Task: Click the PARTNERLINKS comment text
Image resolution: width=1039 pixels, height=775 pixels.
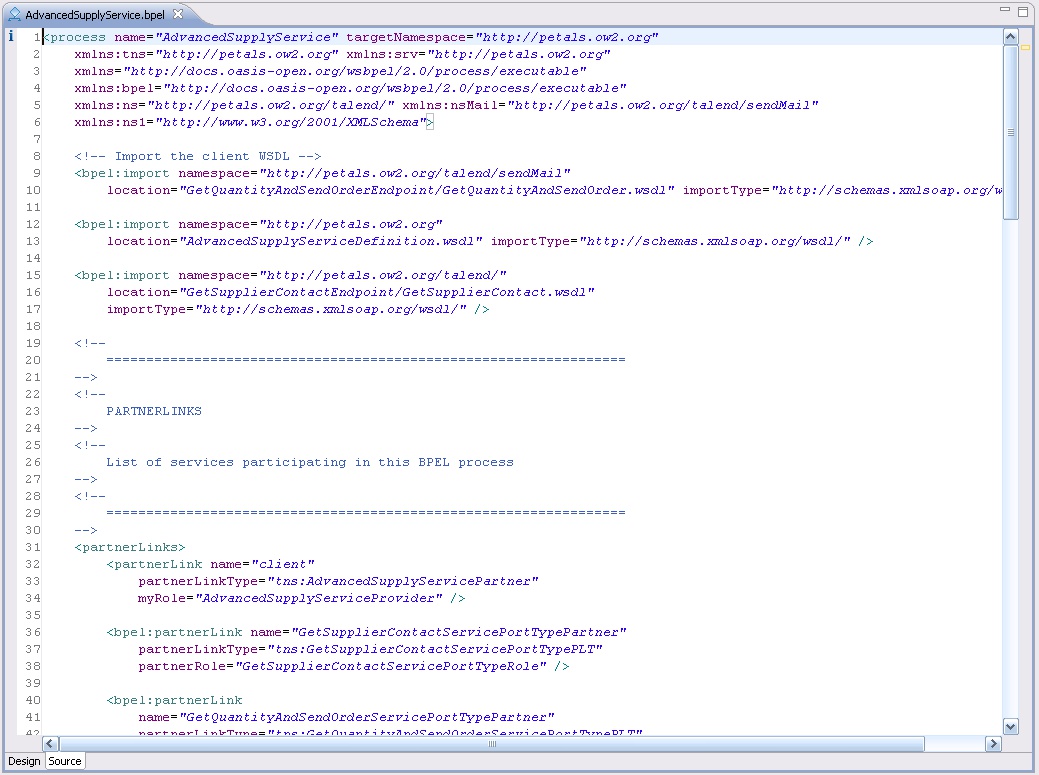Action: tap(153, 411)
